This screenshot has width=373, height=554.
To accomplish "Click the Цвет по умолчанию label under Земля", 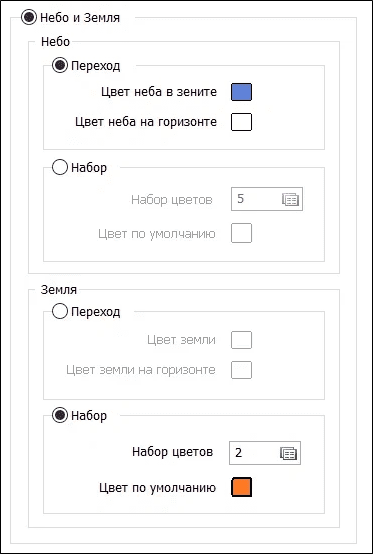I will [158, 488].
